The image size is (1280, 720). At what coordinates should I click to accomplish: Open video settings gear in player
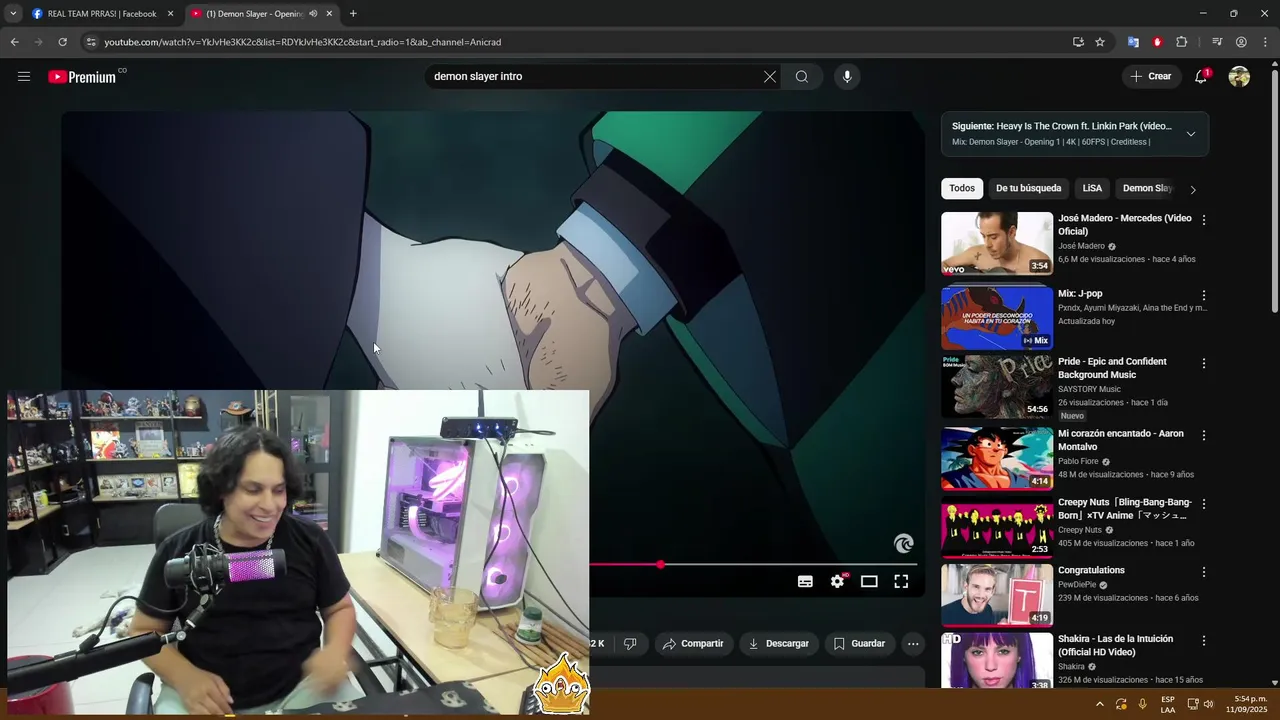[x=838, y=581]
